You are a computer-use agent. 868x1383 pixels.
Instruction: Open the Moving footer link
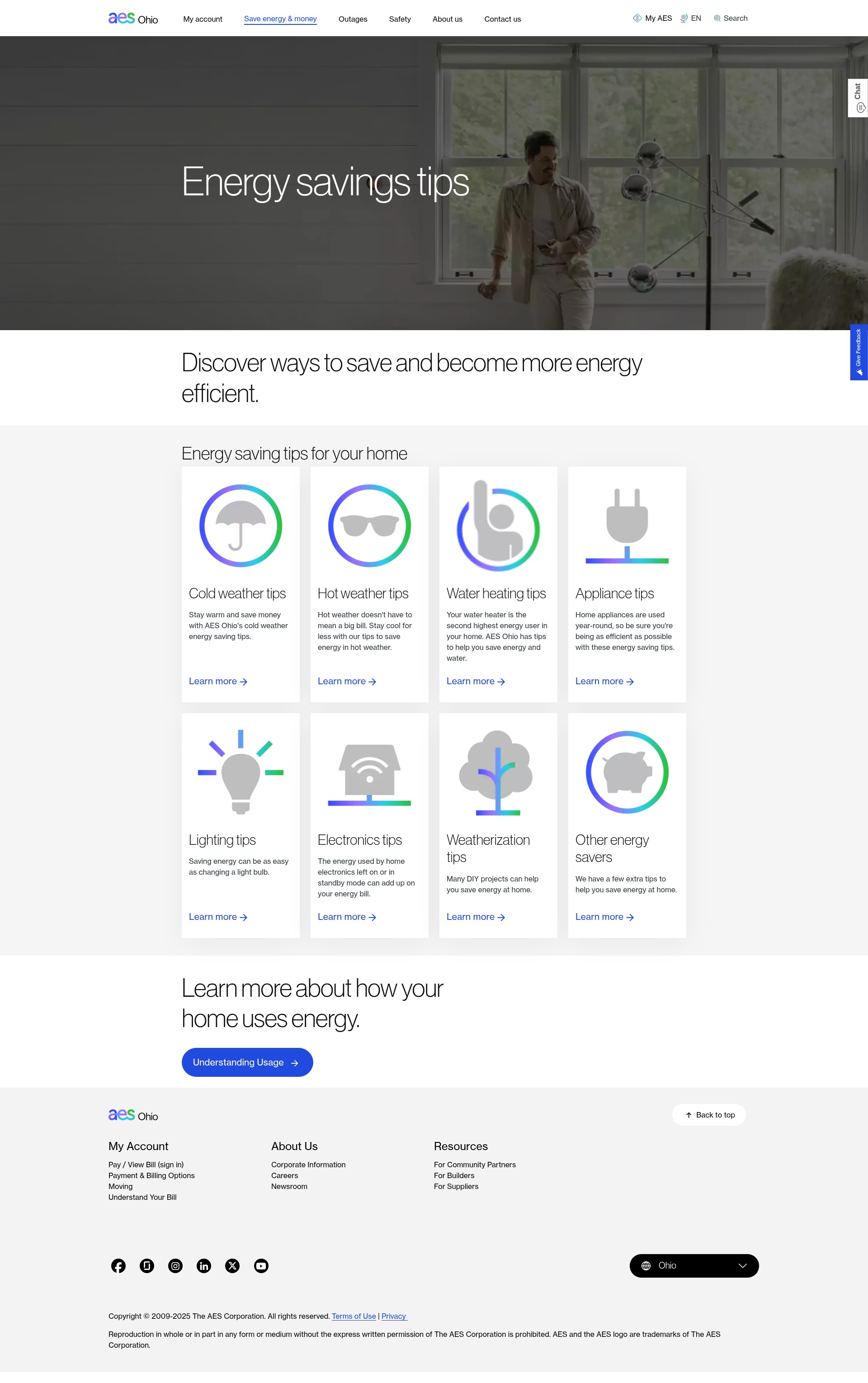click(x=121, y=1187)
